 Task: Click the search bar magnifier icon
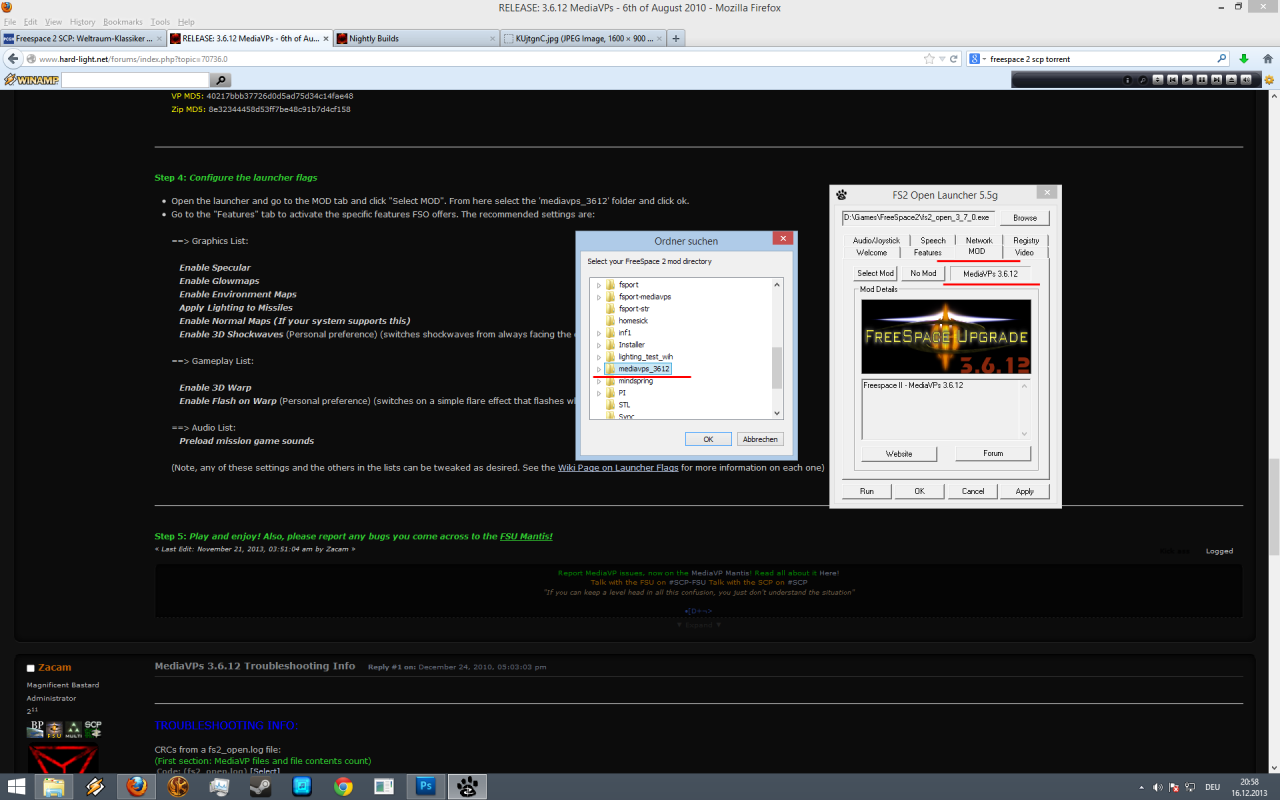(x=1222, y=58)
